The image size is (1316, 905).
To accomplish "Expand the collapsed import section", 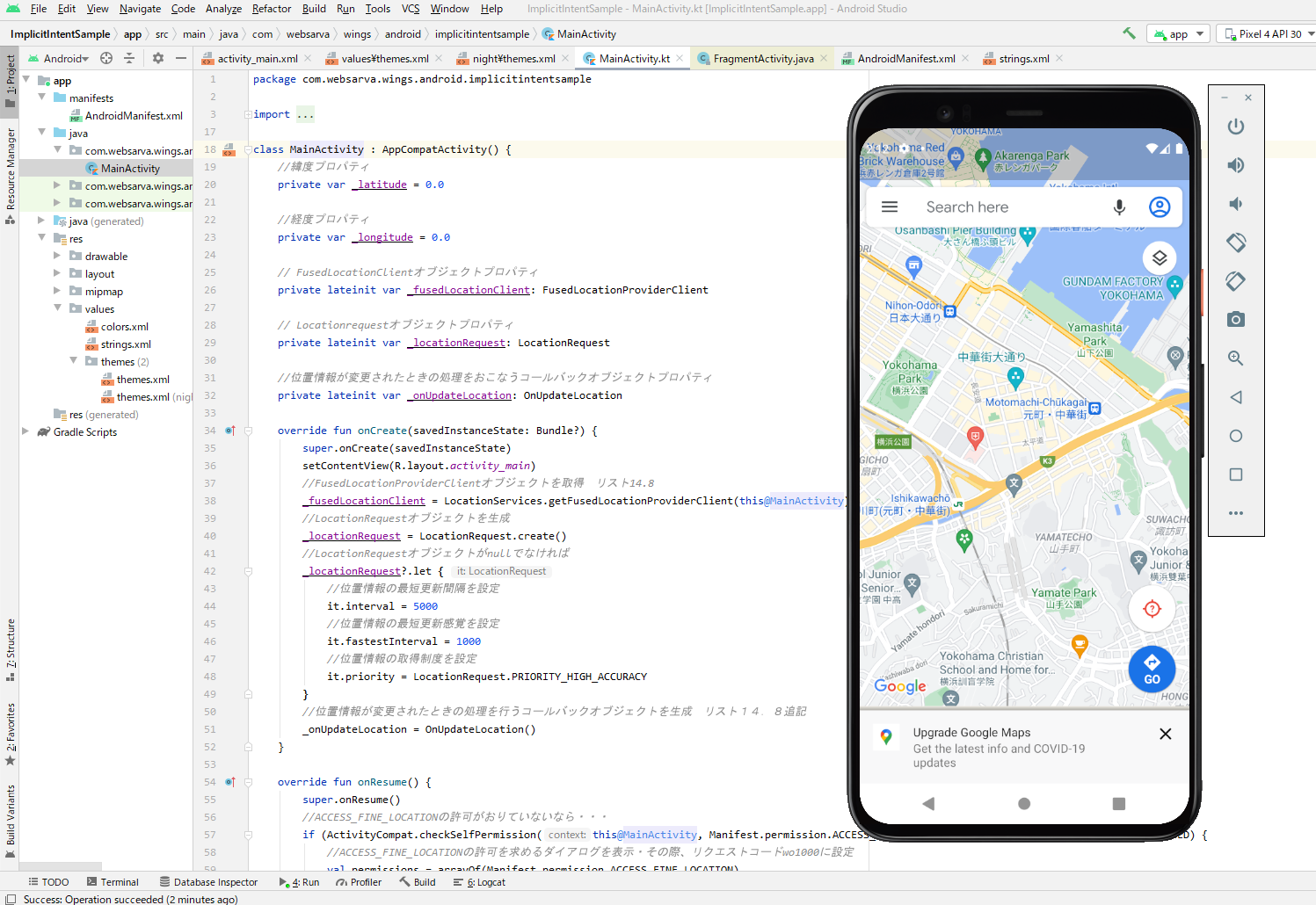I will tap(249, 114).
